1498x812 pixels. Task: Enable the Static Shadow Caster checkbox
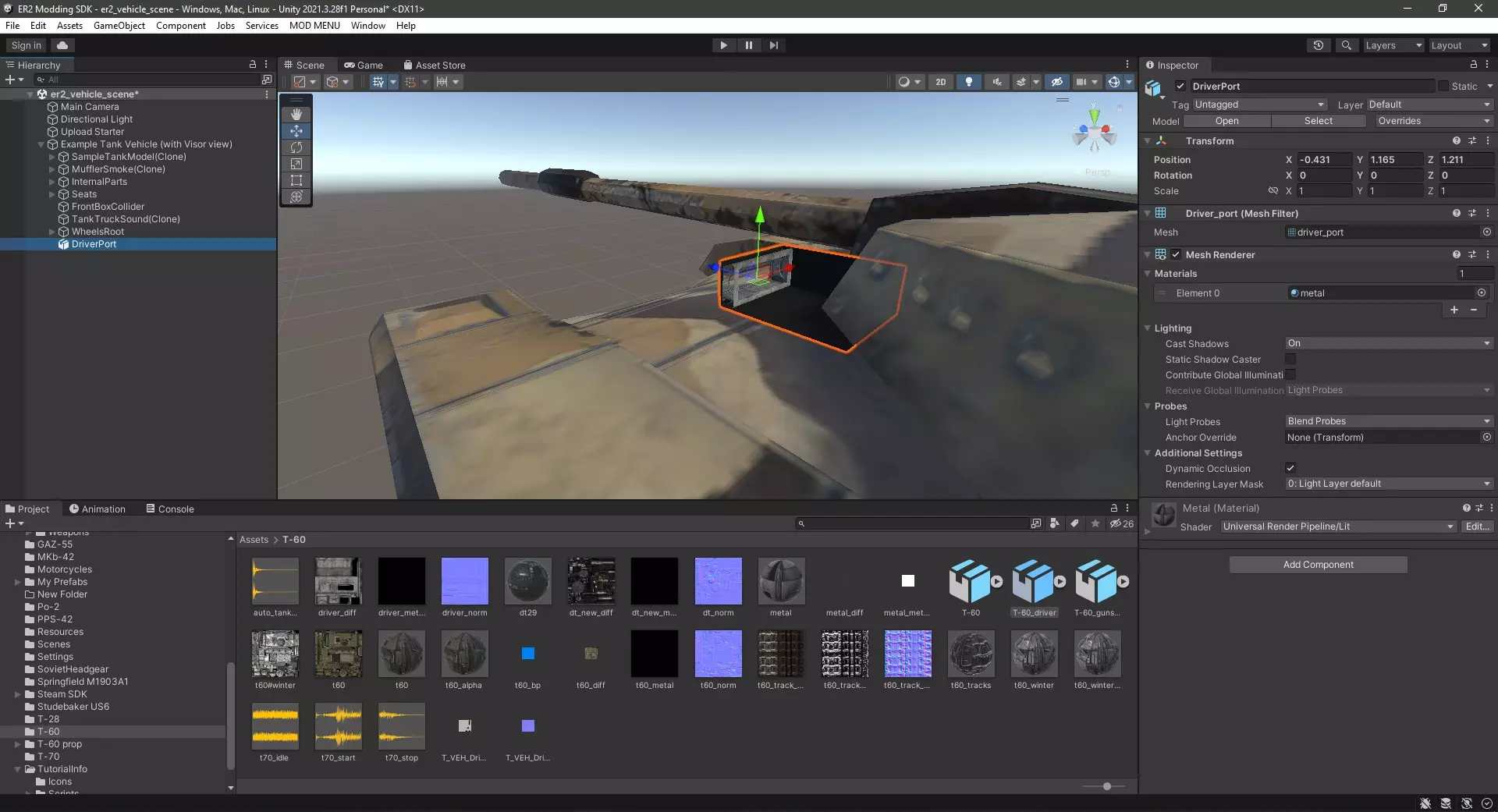(x=1290, y=360)
